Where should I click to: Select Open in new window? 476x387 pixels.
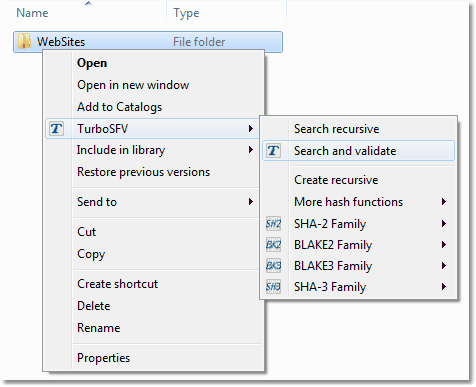[x=153, y=85]
